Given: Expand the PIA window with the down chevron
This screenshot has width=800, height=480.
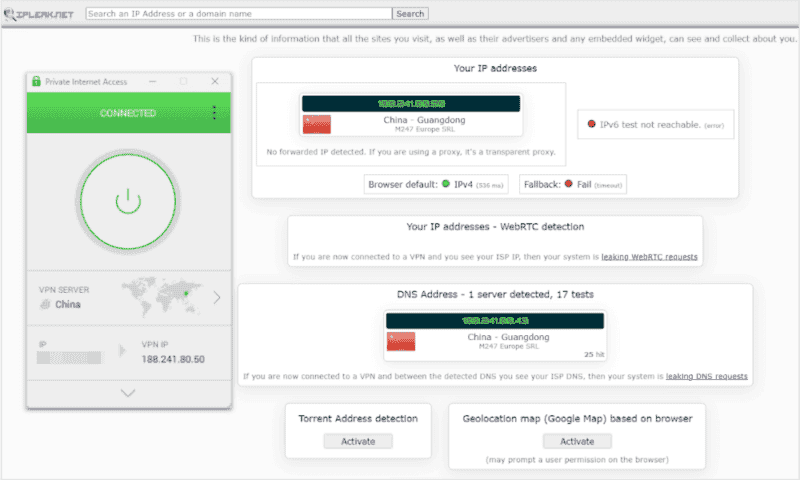Looking at the screenshot, I should (128, 393).
